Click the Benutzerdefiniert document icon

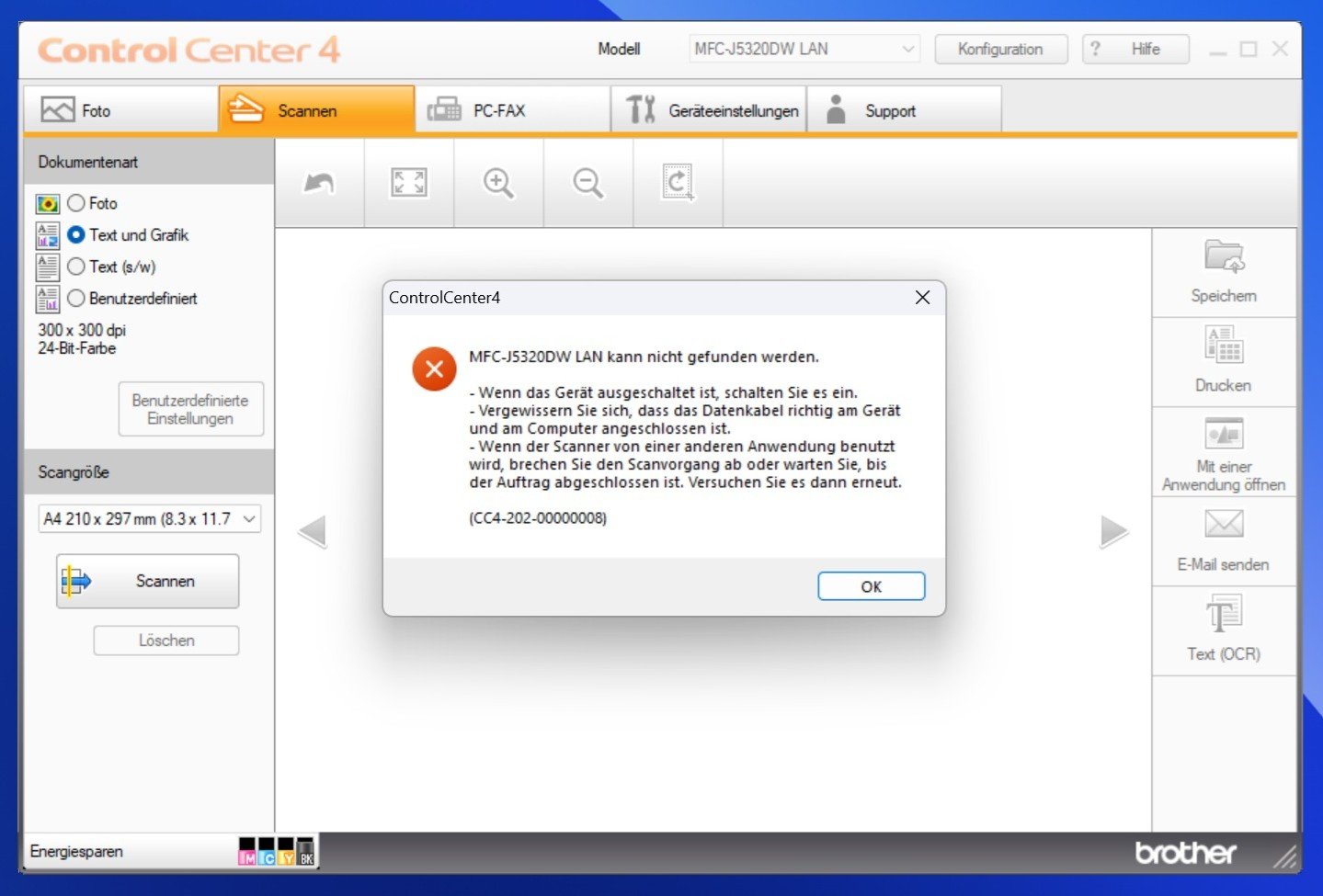[x=48, y=299]
